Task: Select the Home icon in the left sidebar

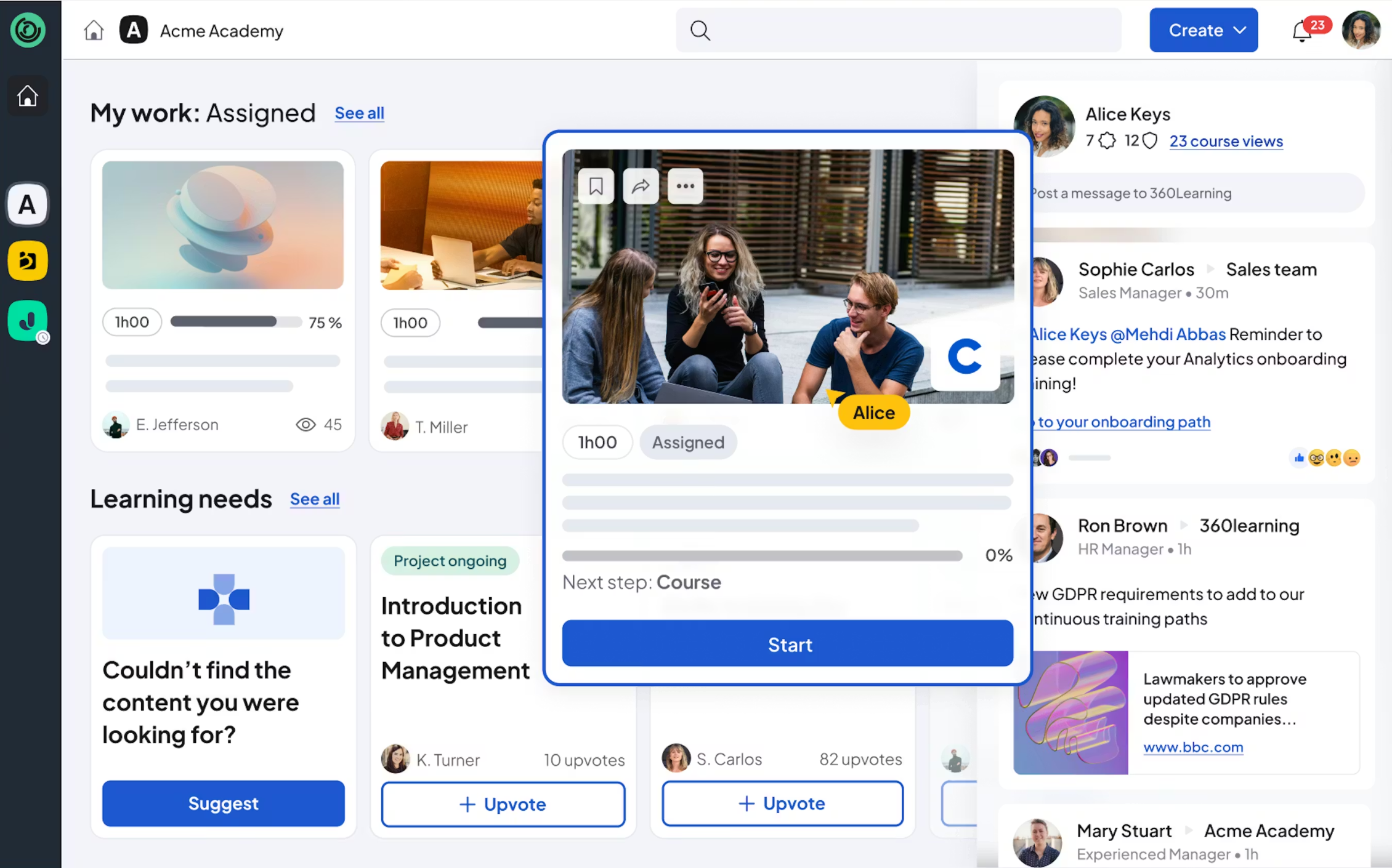Action: tap(28, 96)
